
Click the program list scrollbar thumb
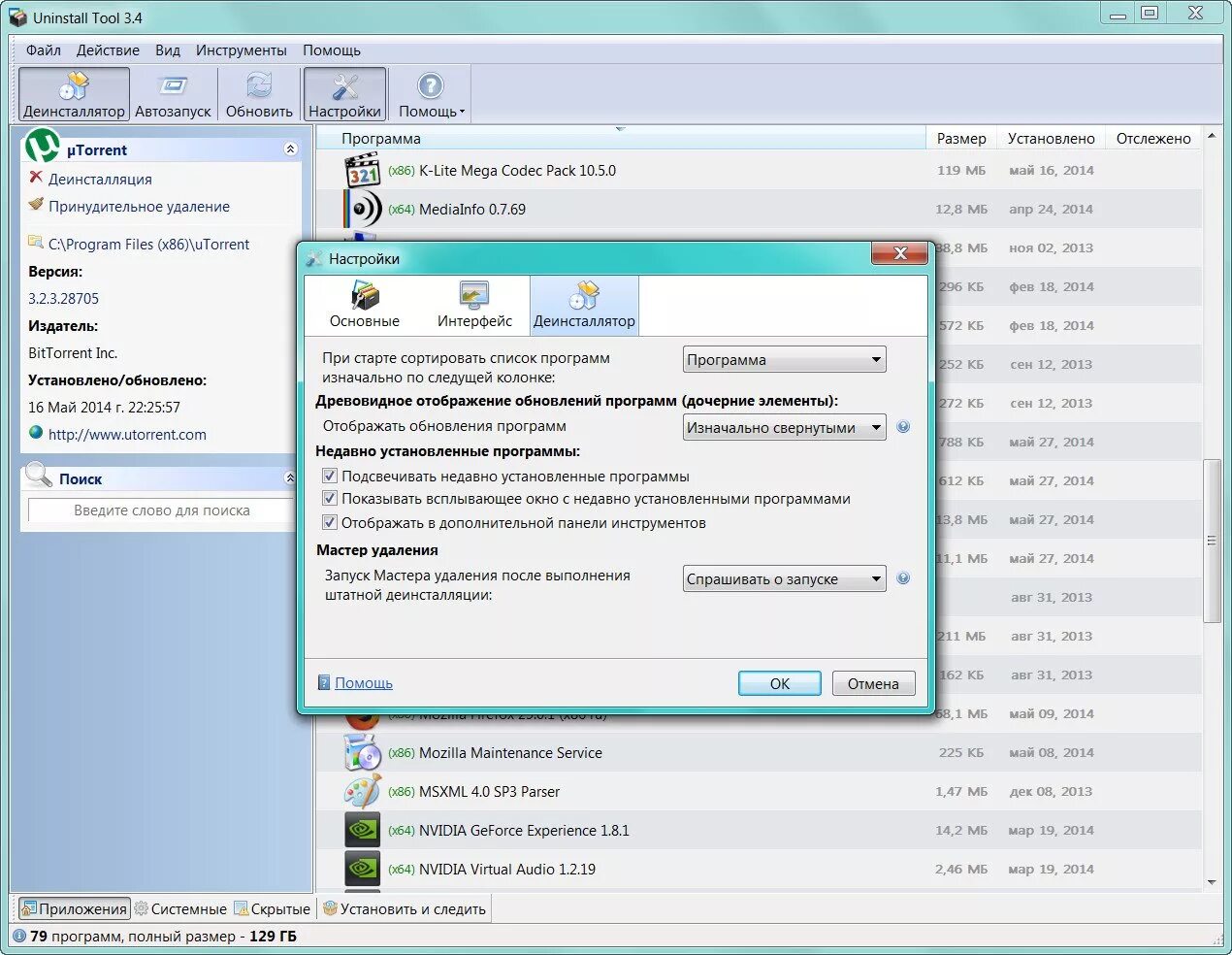[1212, 541]
